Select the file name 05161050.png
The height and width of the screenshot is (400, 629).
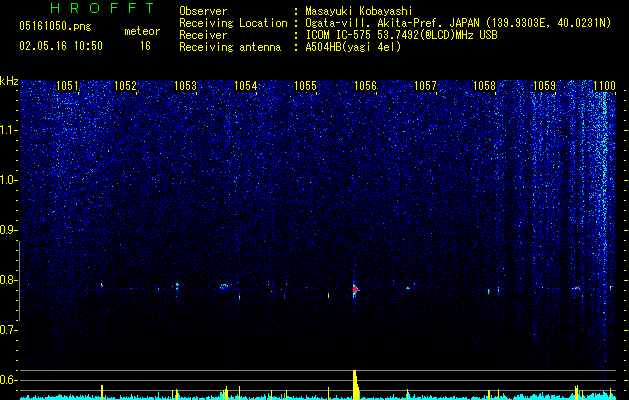[55, 26]
